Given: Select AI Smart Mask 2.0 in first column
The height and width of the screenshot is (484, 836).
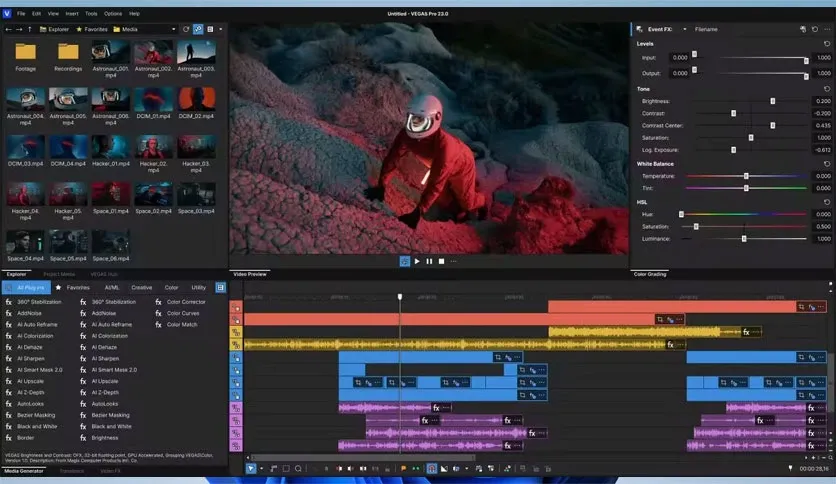Looking at the screenshot, I should pos(35,369).
